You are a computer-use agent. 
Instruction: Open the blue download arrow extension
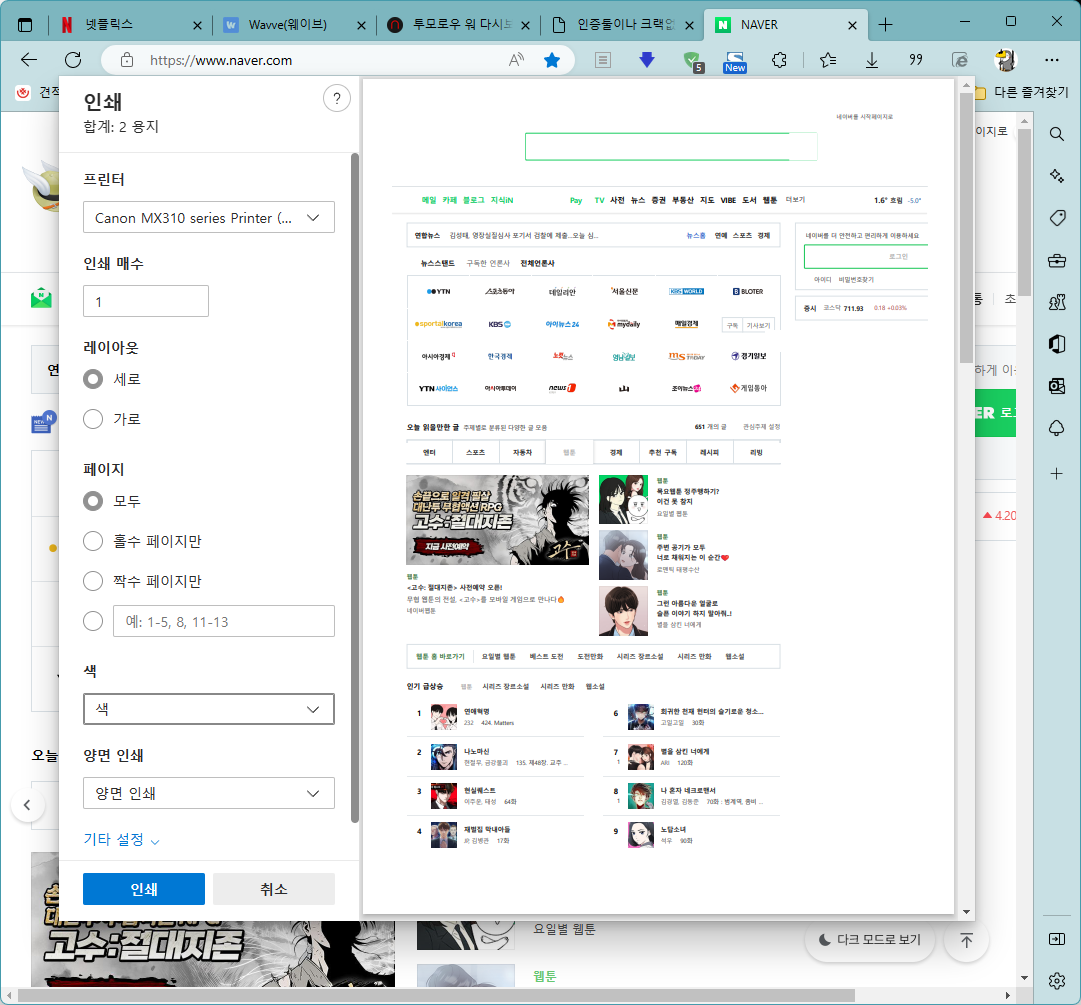(647, 60)
